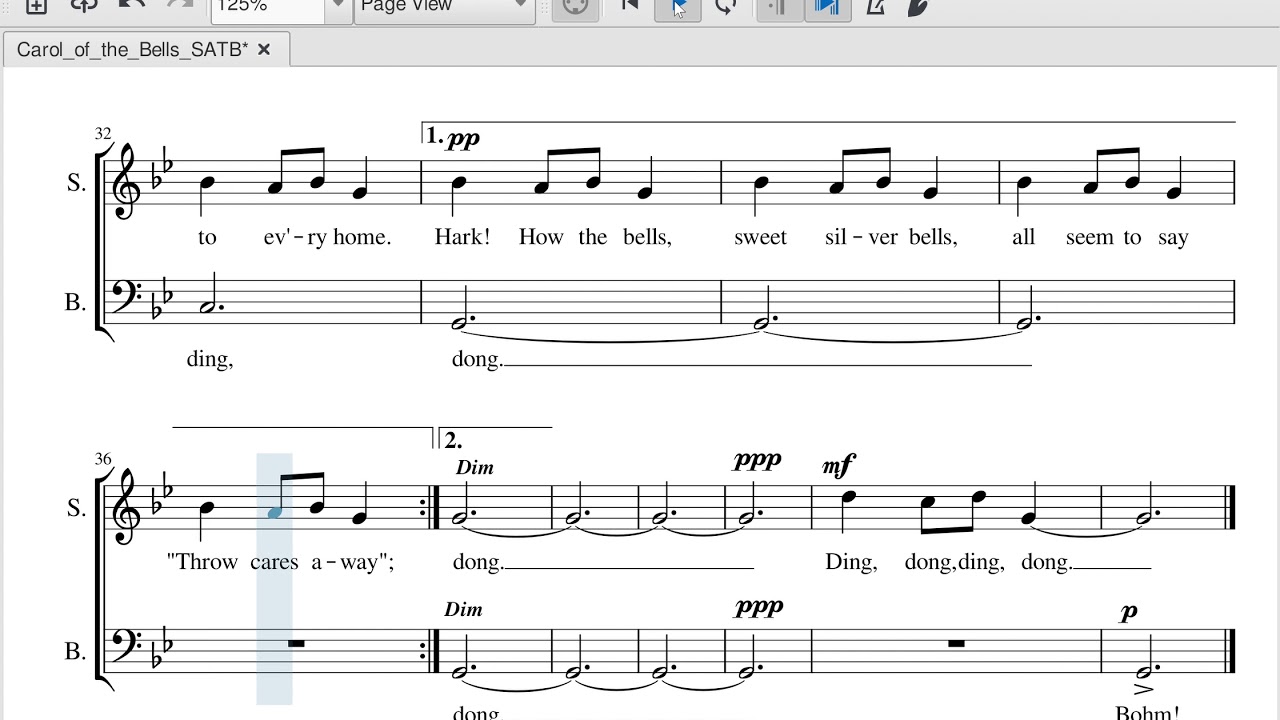1280x720 pixels.
Task: Toggle the count-in conductor icon
Action: pos(918,6)
